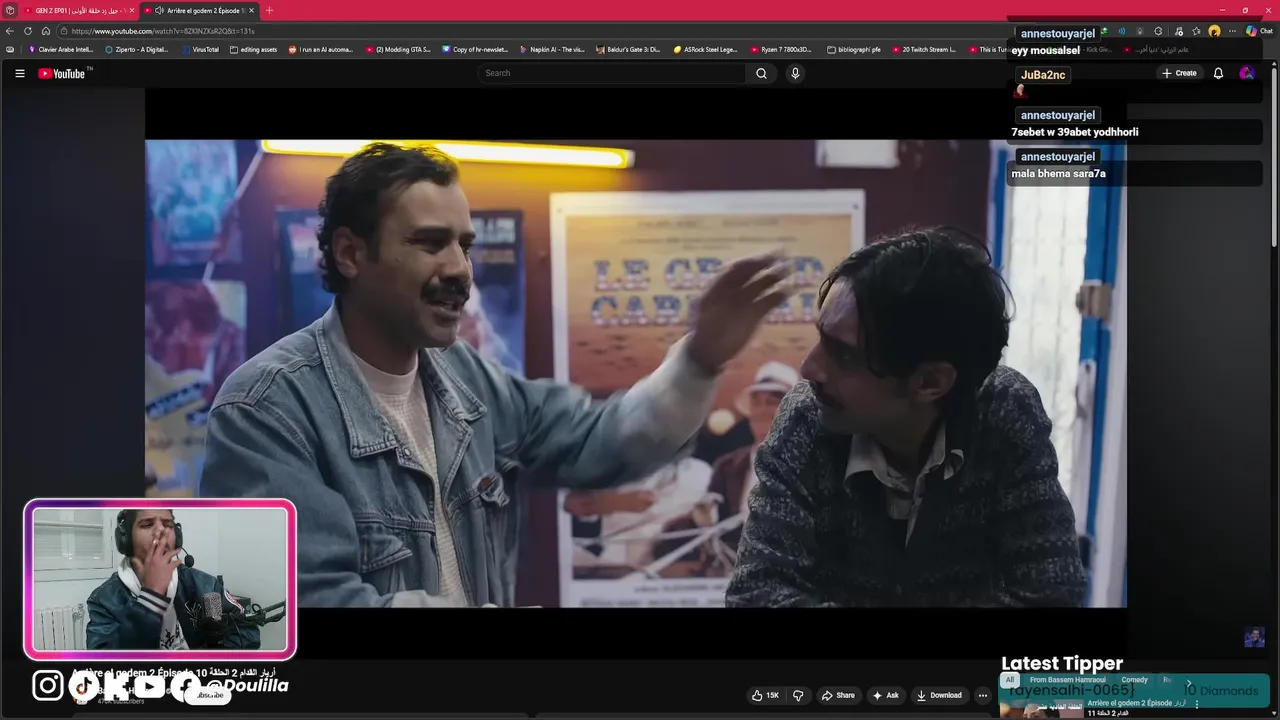The height and width of the screenshot is (720, 1280).
Task: Start voice search with the microphone
Action: (795, 73)
